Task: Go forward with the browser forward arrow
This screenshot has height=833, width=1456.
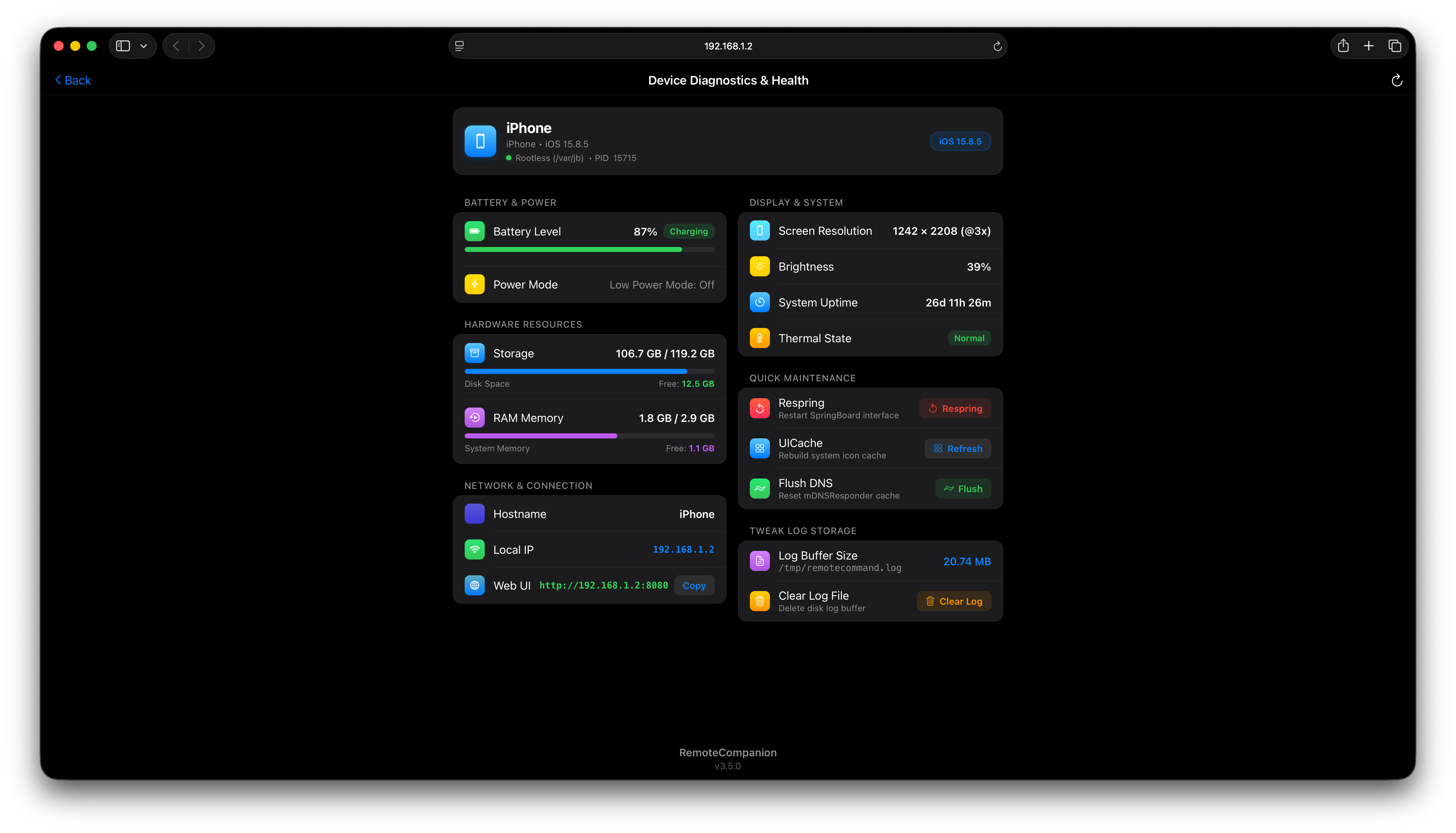Action: pyautogui.click(x=201, y=46)
